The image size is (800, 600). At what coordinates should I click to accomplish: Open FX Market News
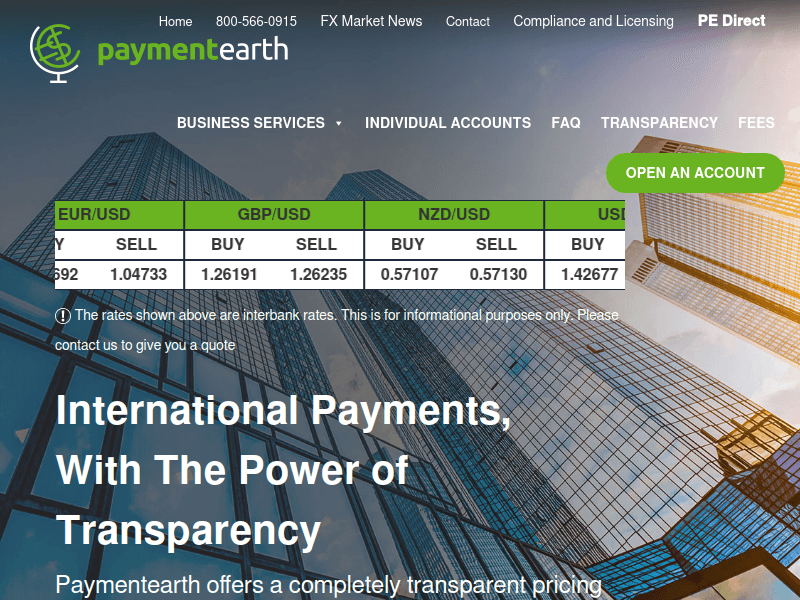point(371,20)
